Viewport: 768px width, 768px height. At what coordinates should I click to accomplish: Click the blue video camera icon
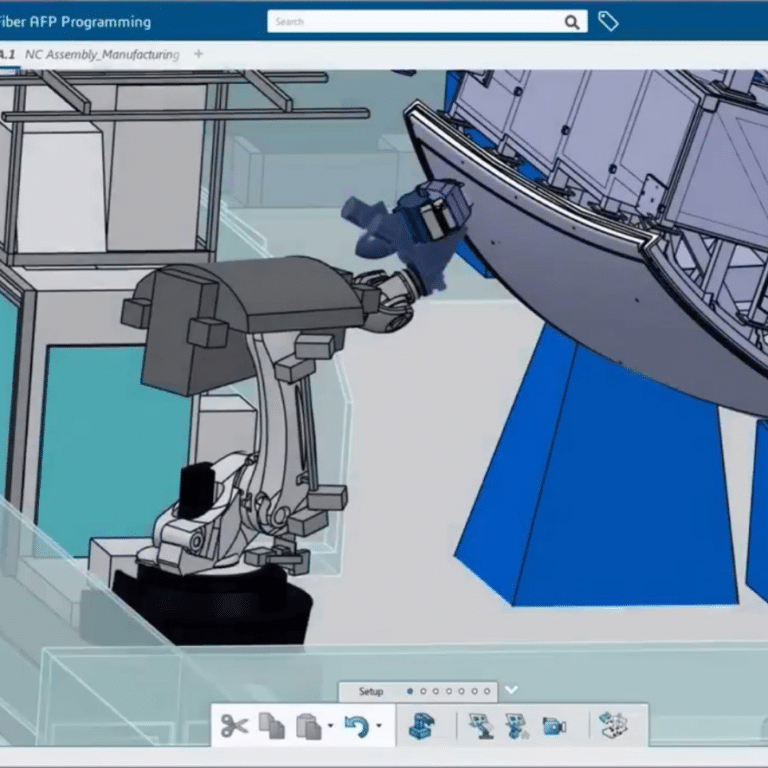click(x=554, y=726)
